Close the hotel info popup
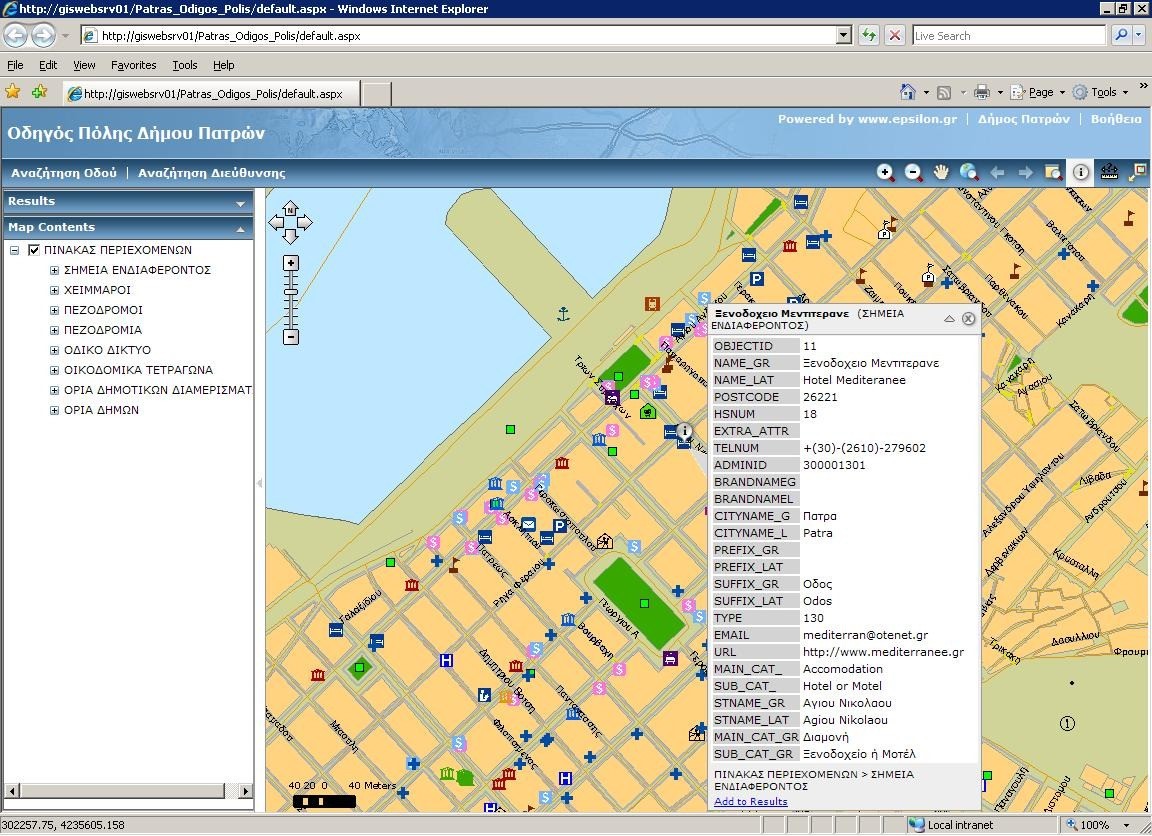This screenshot has height=836, width=1152. (x=968, y=319)
